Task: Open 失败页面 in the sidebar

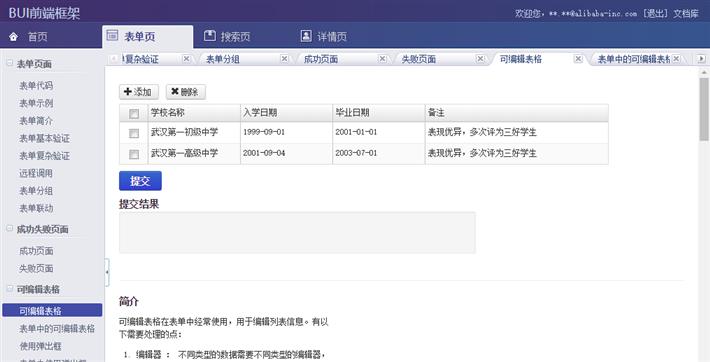Action: (36, 268)
